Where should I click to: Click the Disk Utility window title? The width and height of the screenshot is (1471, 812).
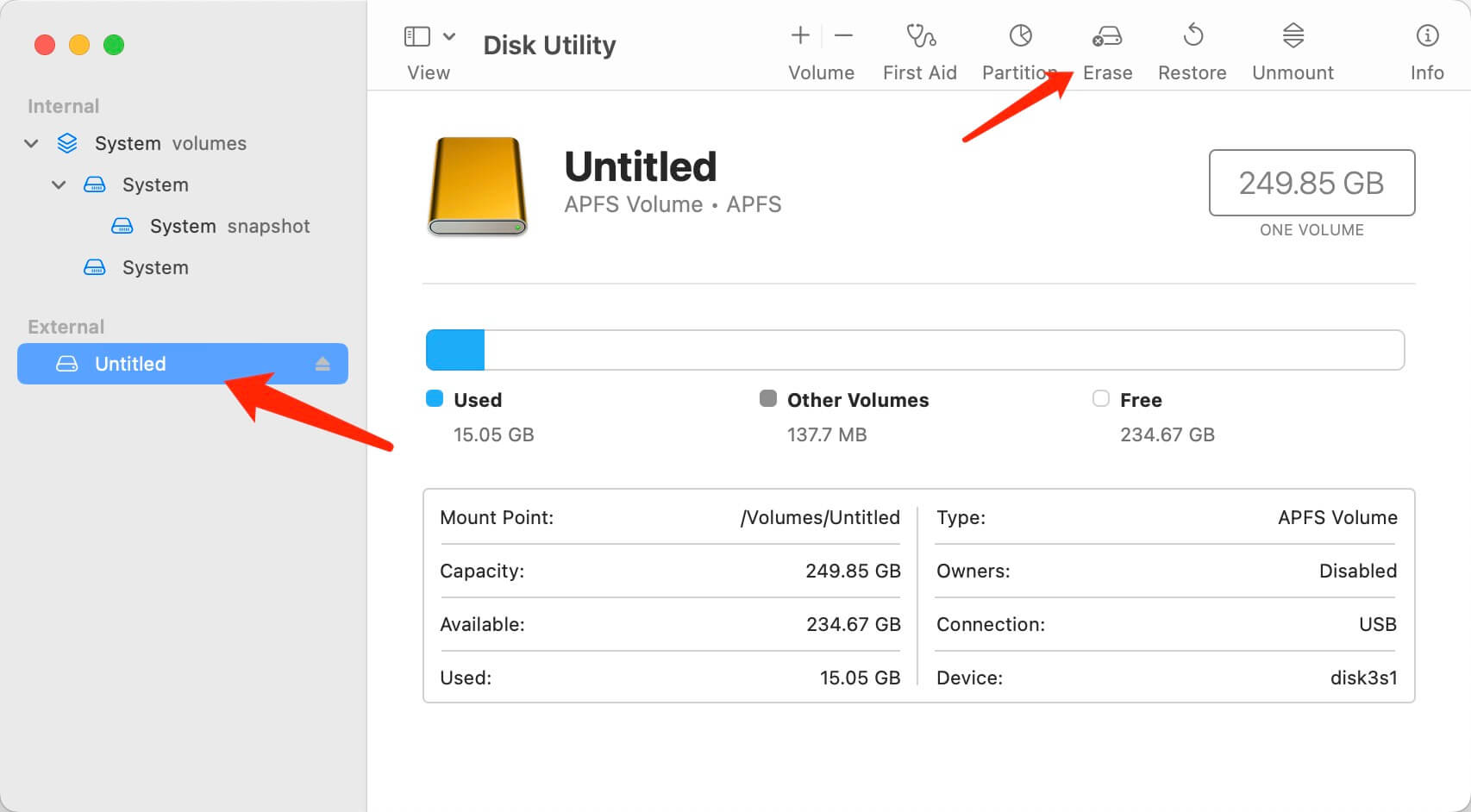click(549, 45)
